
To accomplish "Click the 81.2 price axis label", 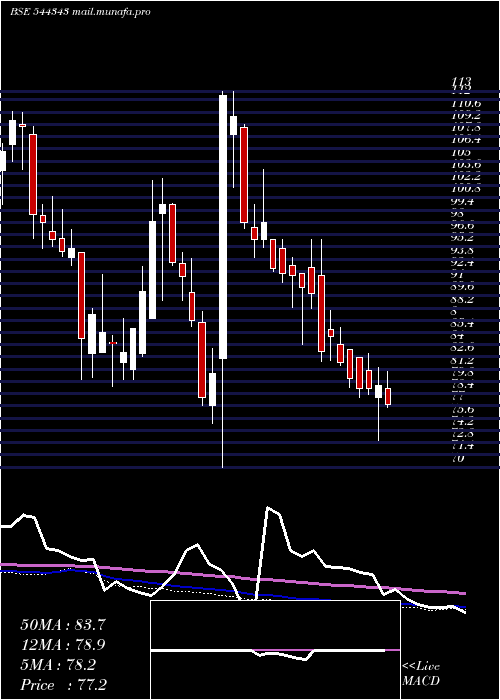I will (464, 361).
